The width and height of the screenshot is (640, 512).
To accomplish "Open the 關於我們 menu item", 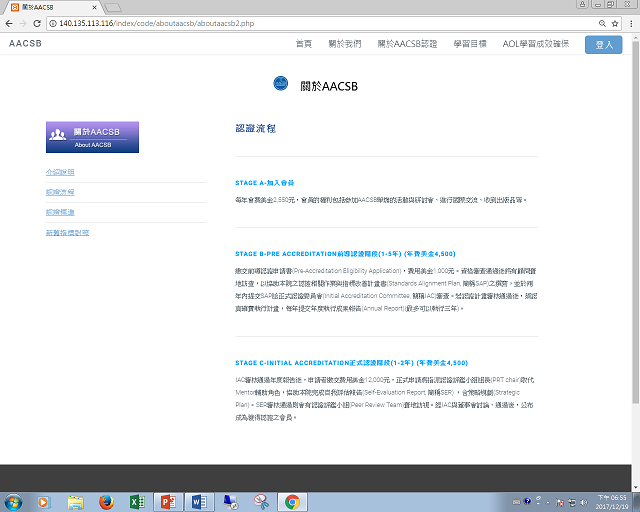I will pyautogui.click(x=345, y=44).
